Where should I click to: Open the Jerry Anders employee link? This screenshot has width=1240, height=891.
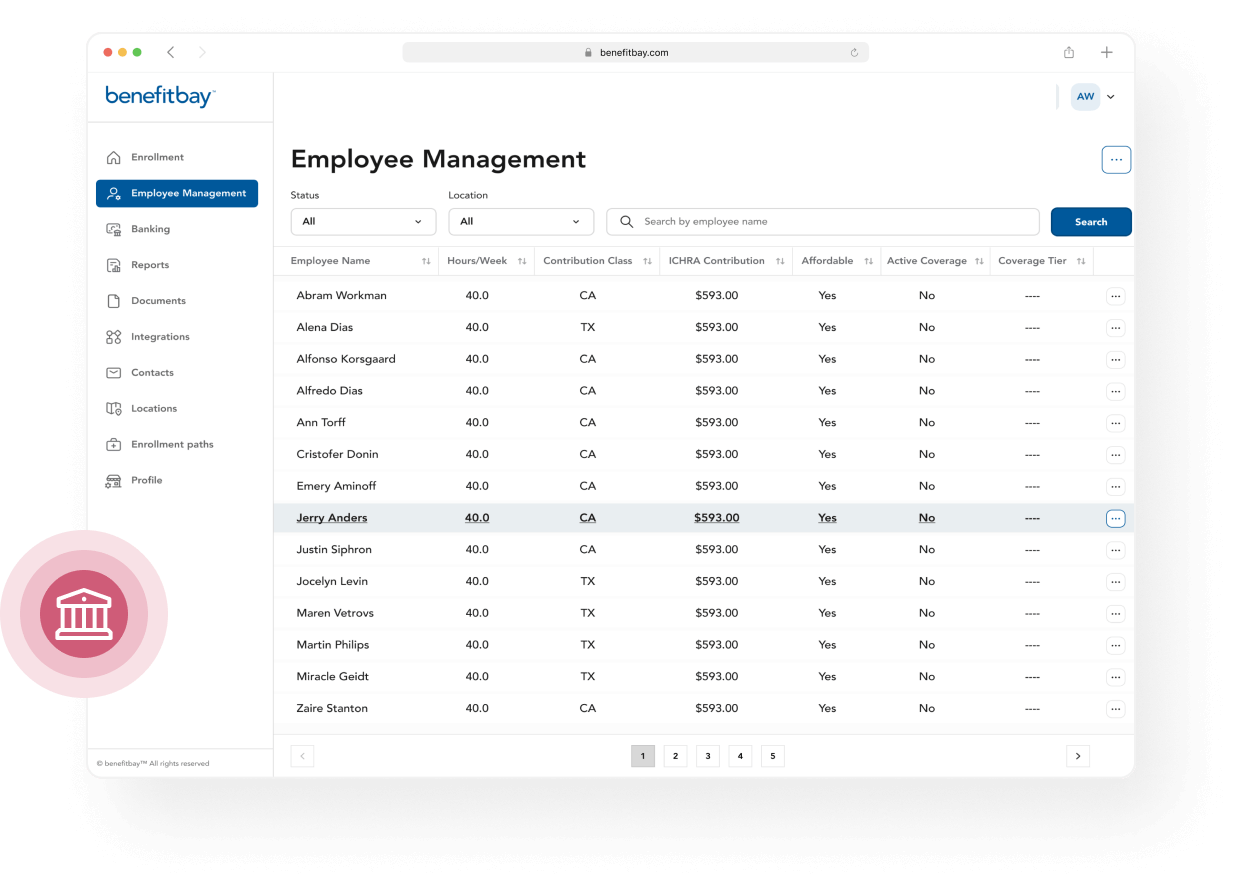(x=332, y=518)
